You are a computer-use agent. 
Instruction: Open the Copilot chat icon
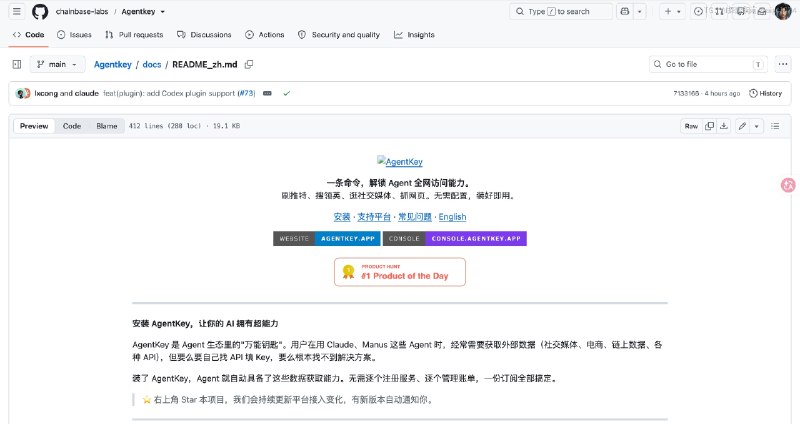[624, 11]
